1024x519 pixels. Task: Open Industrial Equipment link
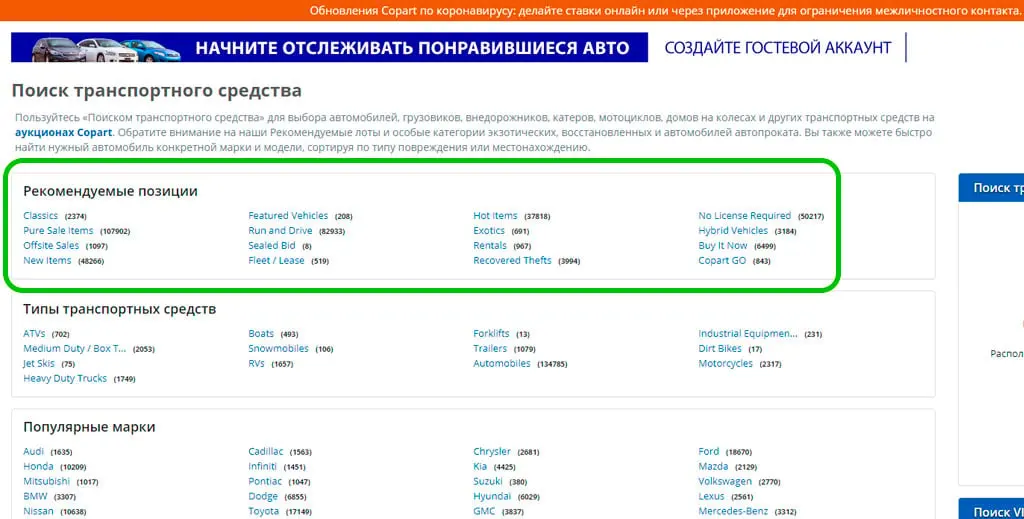pos(748,334)
